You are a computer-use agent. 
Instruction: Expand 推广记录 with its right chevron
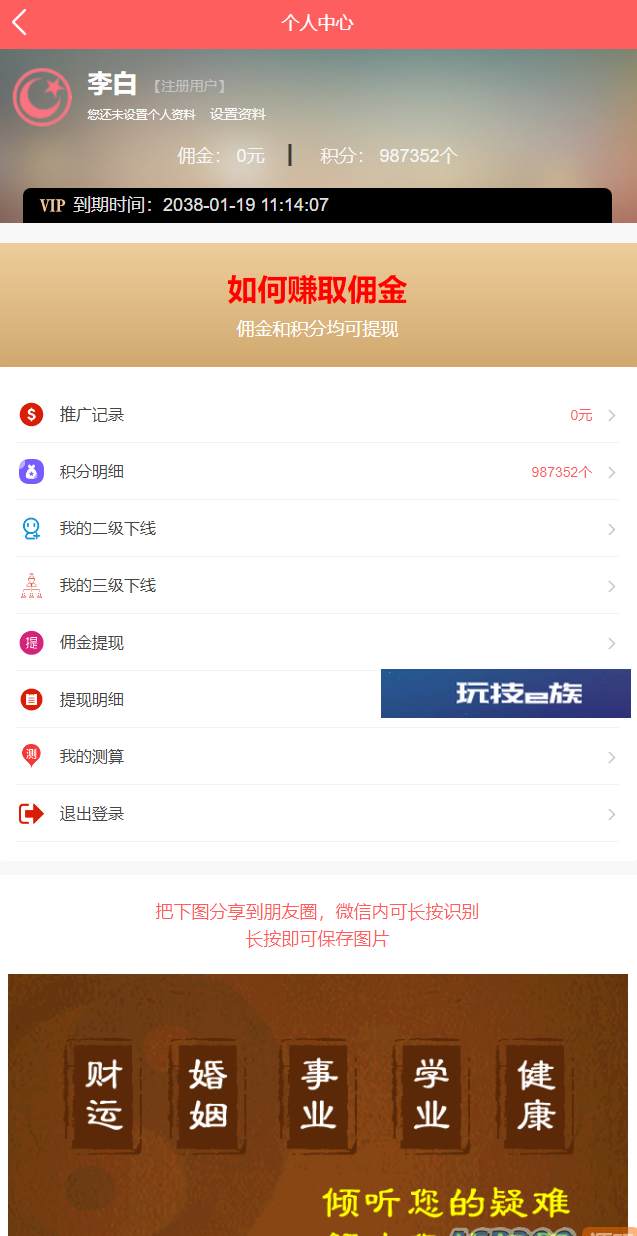(x=611, y=415)
